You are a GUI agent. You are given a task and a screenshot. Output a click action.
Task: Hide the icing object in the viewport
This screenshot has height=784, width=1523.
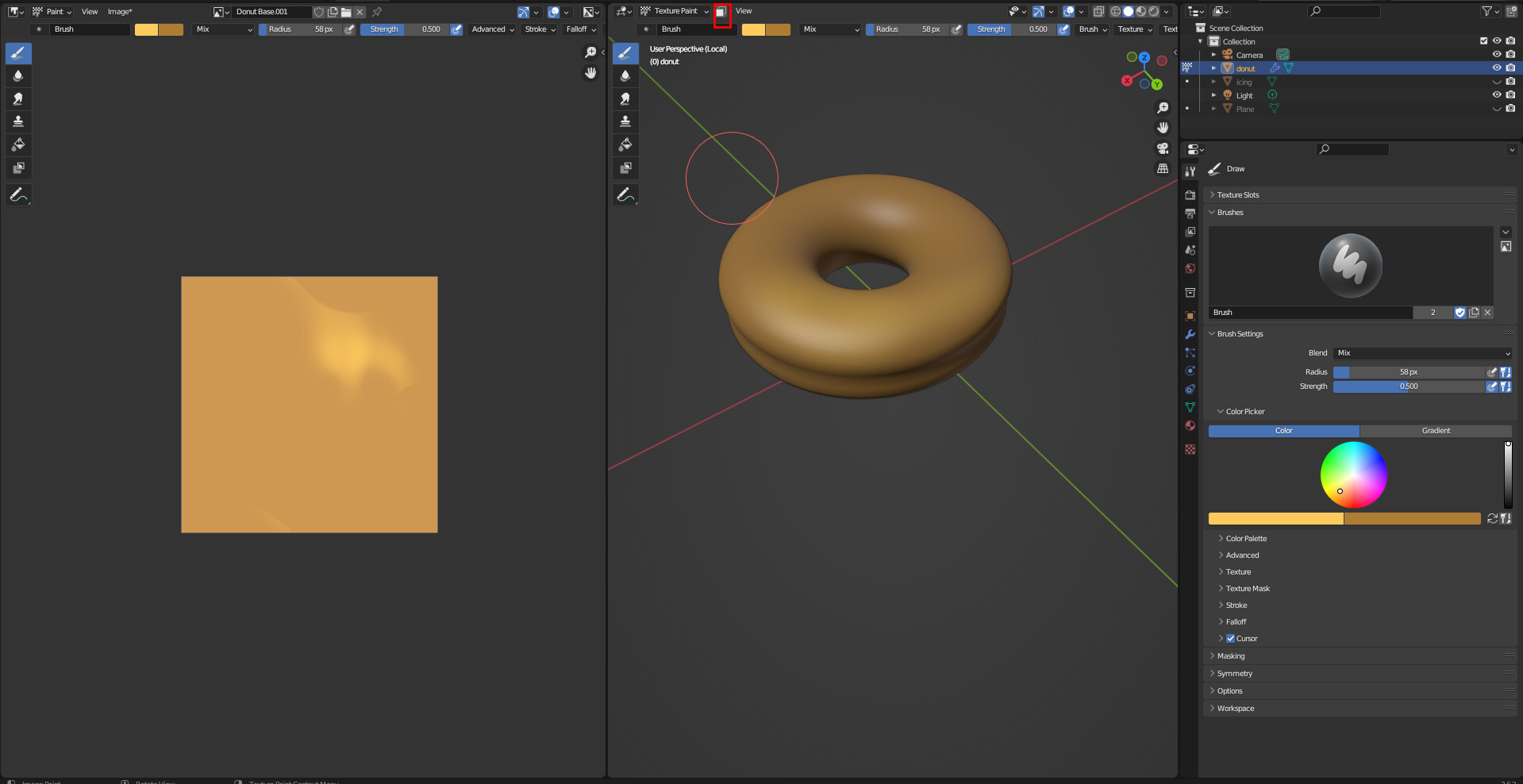click(x=1497, y=81)
